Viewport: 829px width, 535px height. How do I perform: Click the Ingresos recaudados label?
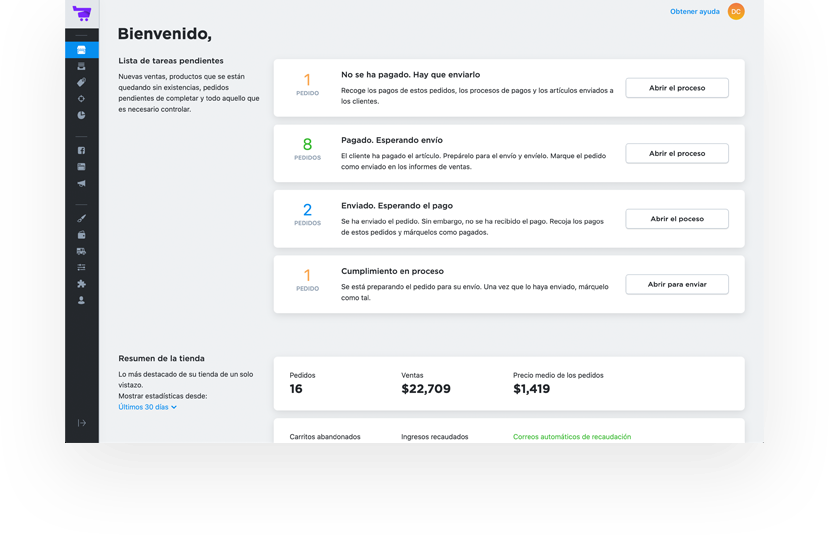(435, 437)
